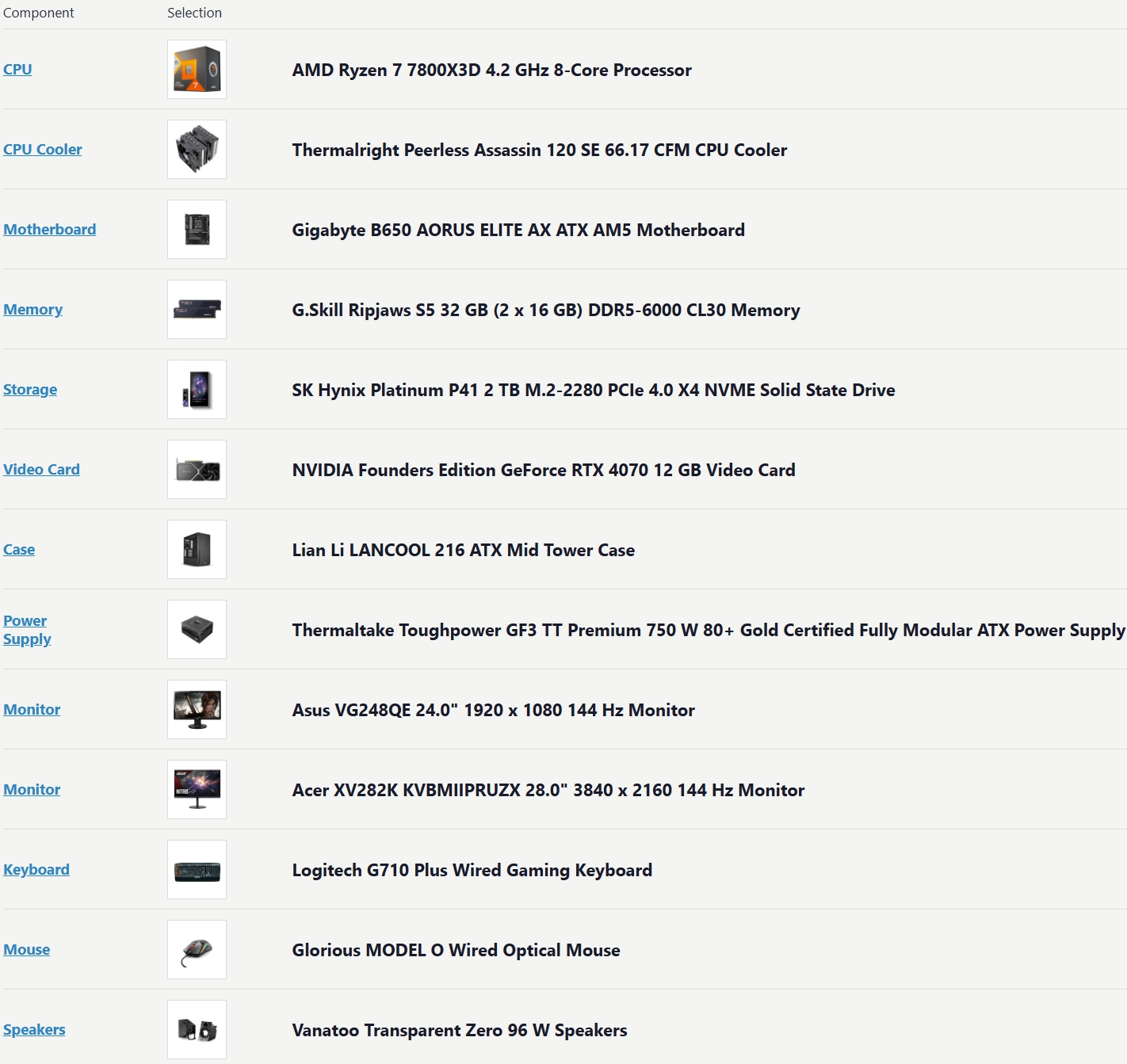Screen dimensions: 1127x1064
Task: Open the Keyboard component link
Action: (36, 869)
